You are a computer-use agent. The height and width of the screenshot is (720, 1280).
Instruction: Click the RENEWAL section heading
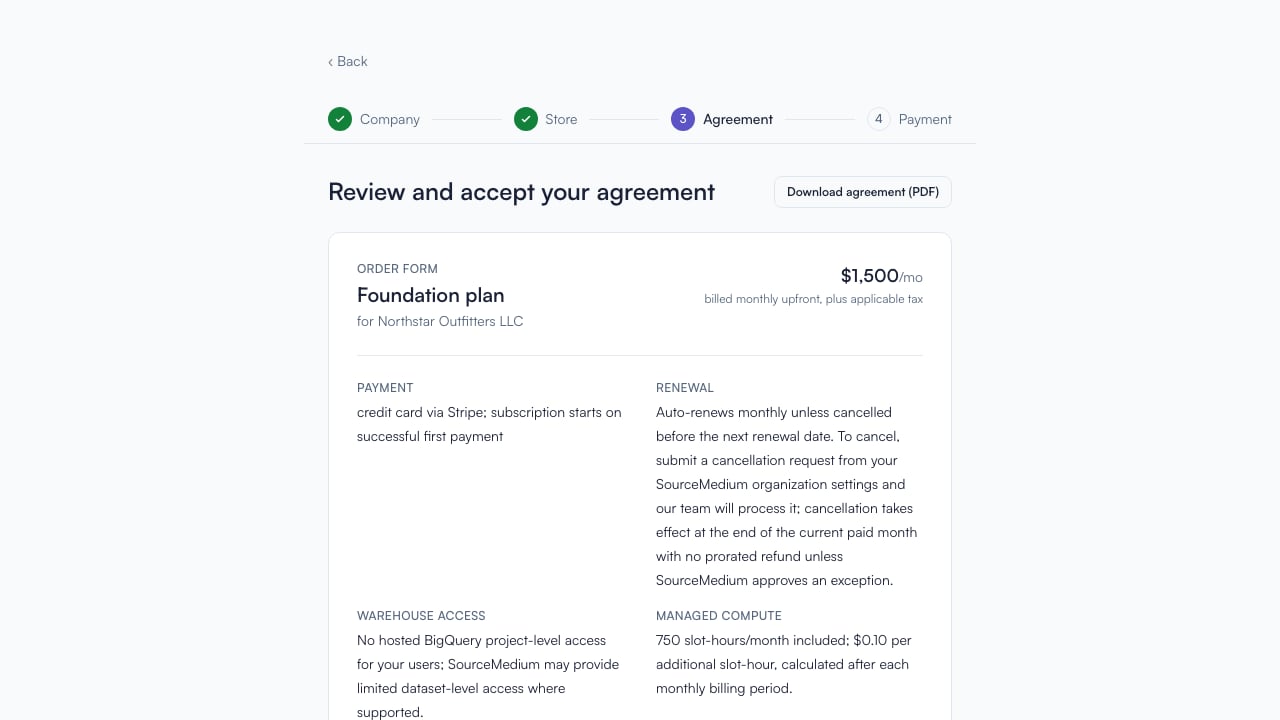click(685, 387)
